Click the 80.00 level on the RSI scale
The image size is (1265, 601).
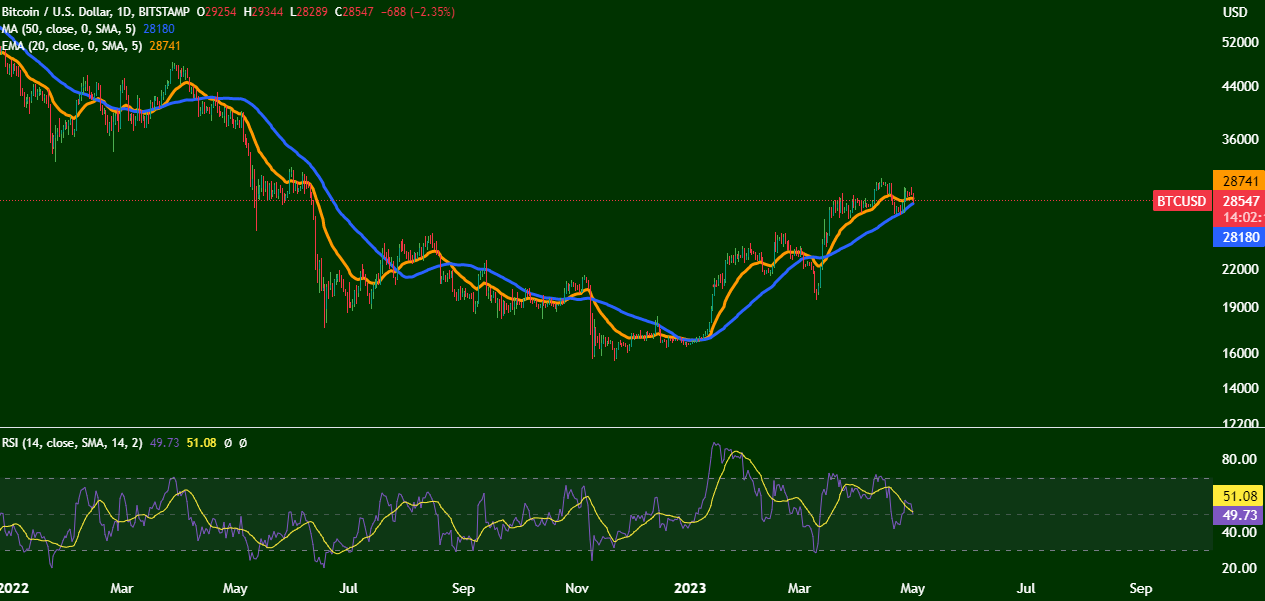click(1238, 460)
